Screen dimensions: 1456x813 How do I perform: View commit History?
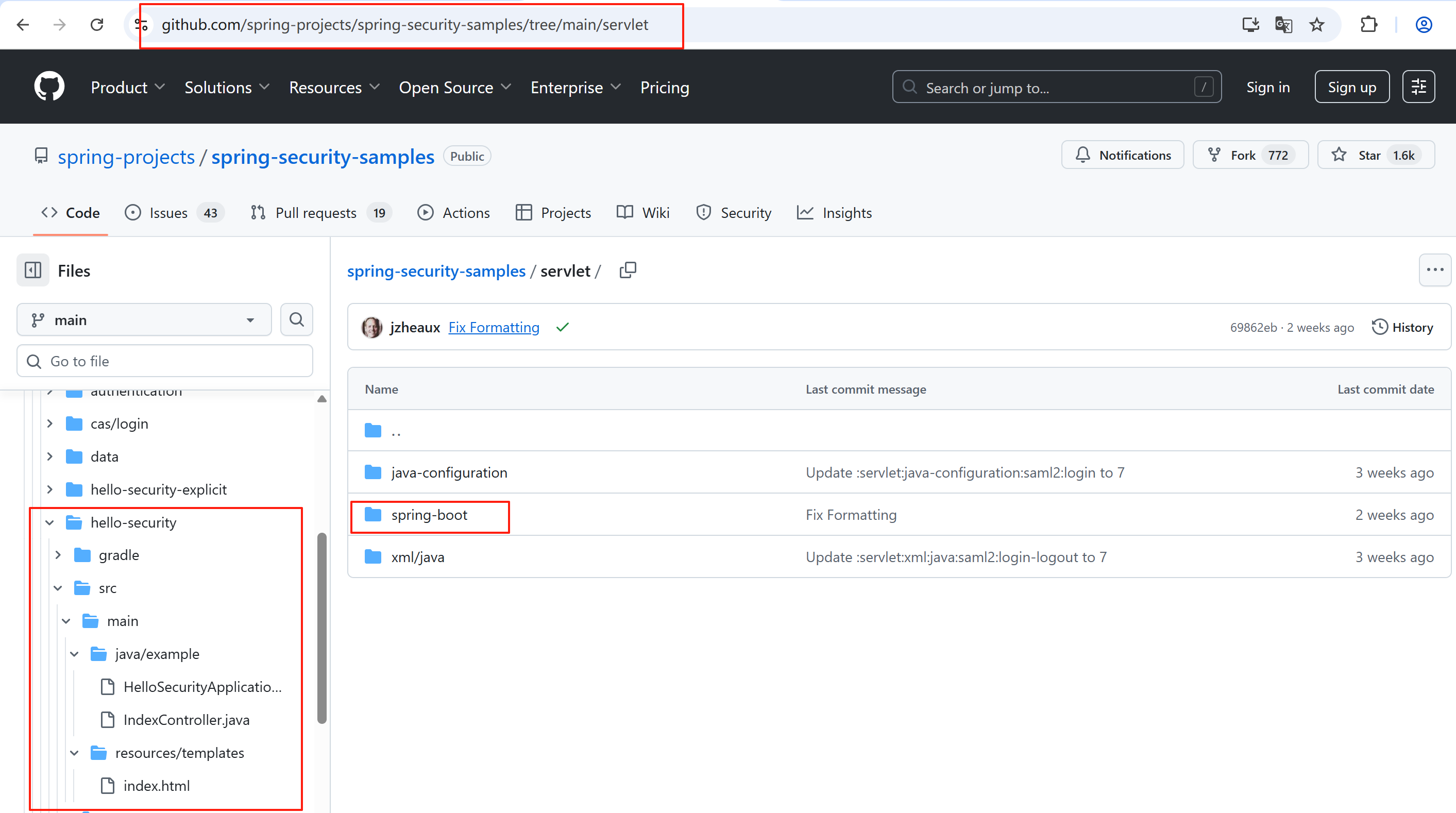(1403, 327)
